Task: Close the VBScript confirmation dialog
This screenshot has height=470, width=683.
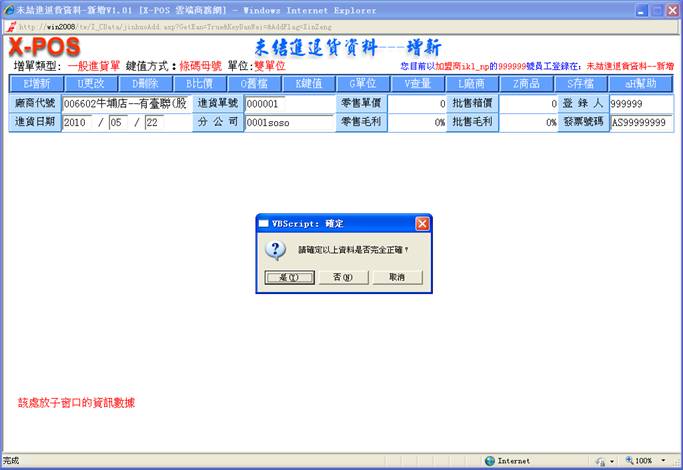Action: pos(422,223)
